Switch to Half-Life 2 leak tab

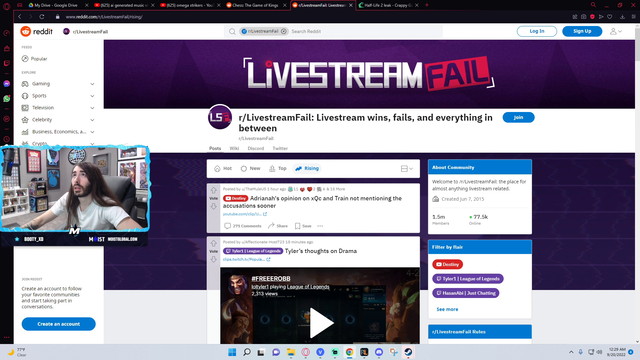(388, 5)
